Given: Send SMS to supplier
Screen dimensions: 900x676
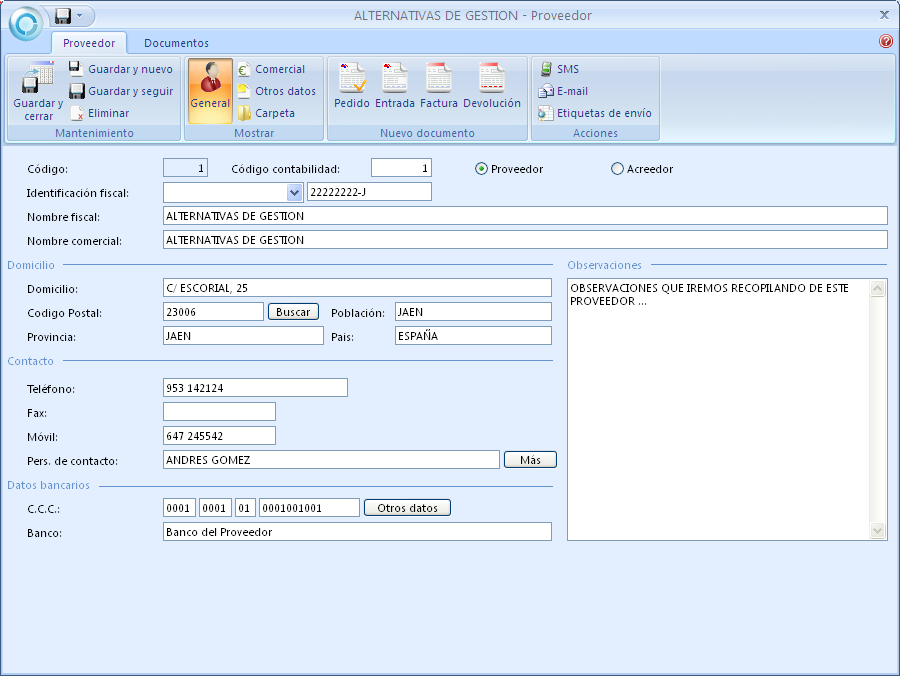Looking at the screenshot, I should click(x=546, y=69).
